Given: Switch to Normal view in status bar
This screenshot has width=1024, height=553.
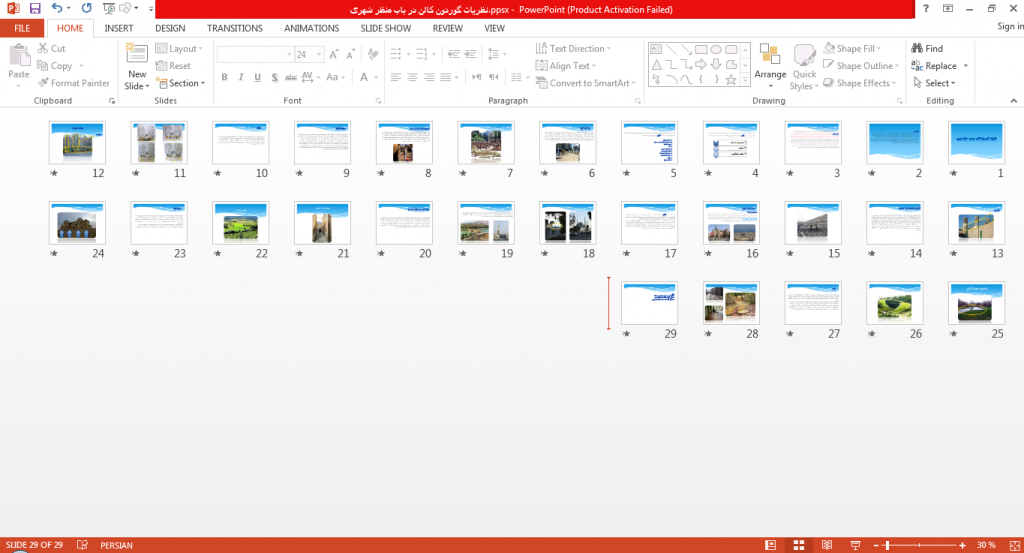Looking at the screenshot, I should point(771,545).
